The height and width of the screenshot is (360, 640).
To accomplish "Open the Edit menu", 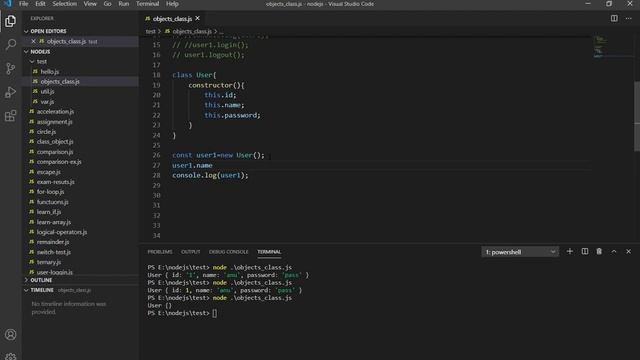I will coord(40,4).
